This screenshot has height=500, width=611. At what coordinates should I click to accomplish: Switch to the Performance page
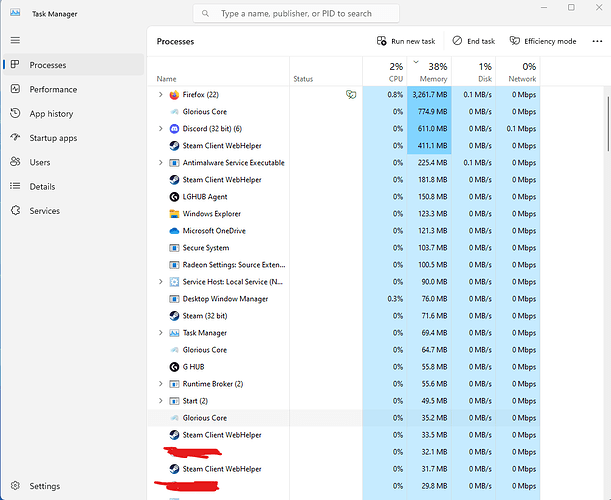(x=74, y=89)
